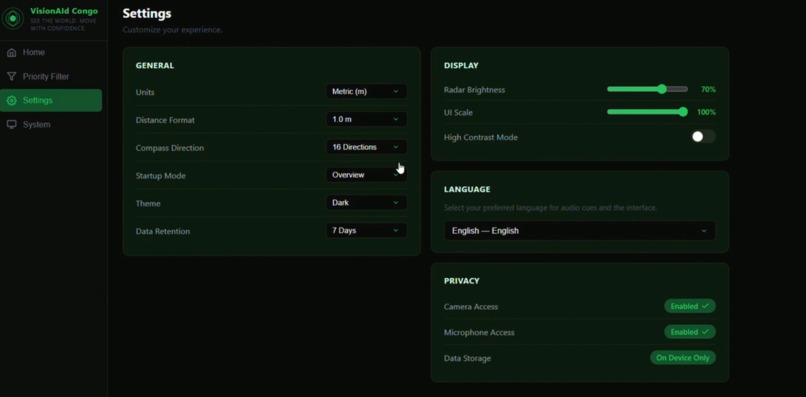Click the DISPLAY section heading

click(x=461, y=65)
